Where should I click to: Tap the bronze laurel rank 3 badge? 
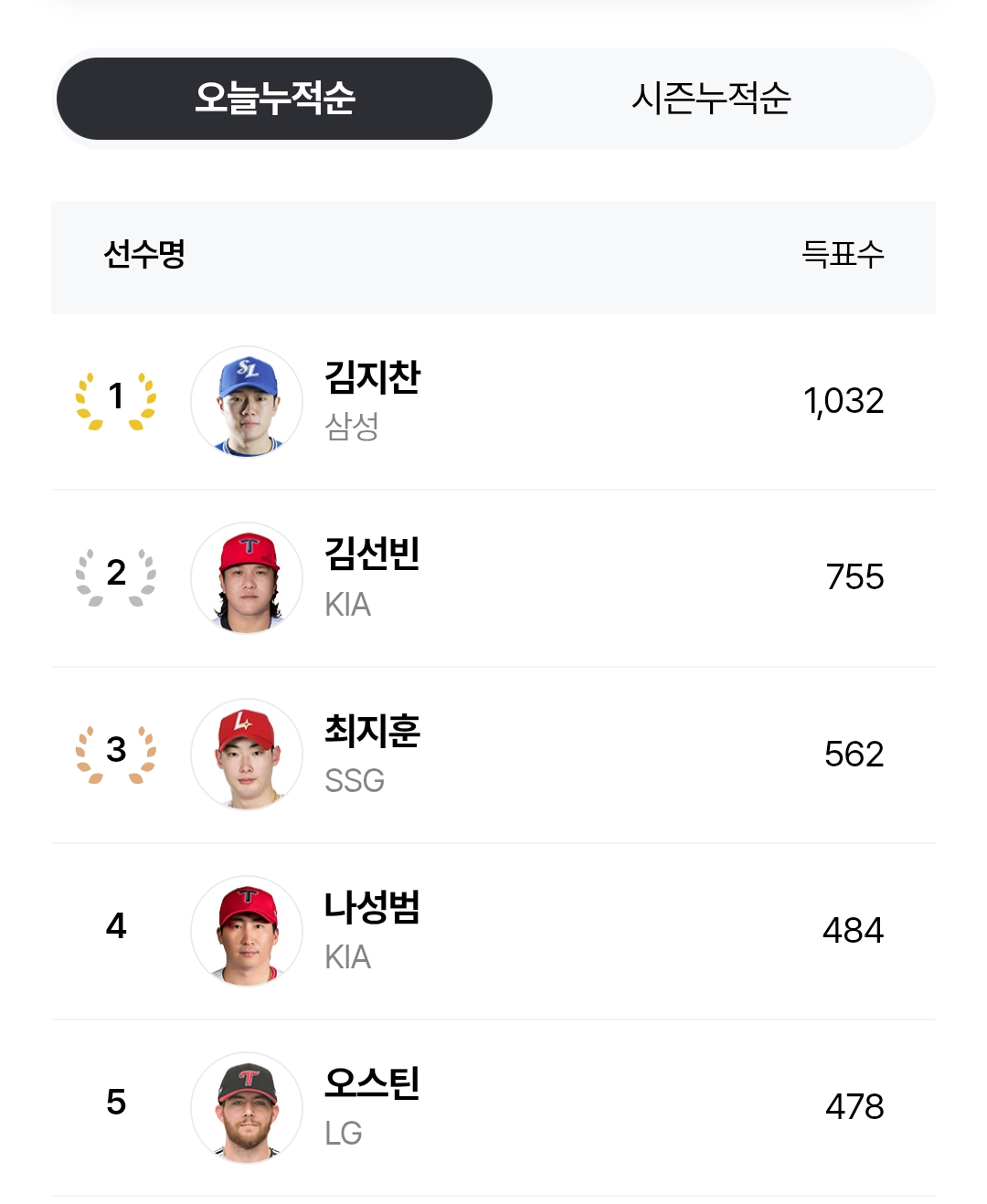click(x=116, y=754)
